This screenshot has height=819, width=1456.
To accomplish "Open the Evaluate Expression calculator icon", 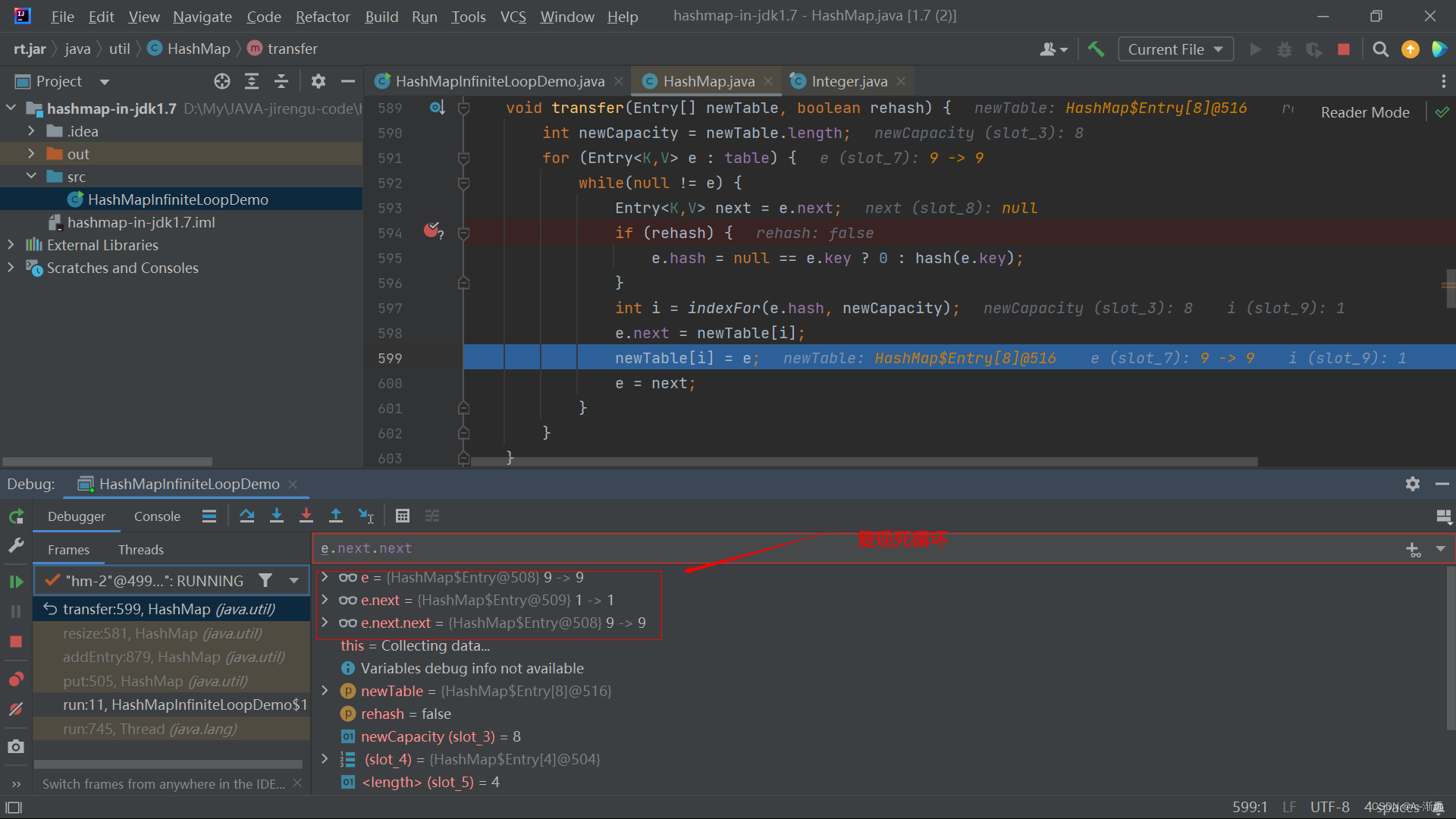I will (x=403, y=516).
